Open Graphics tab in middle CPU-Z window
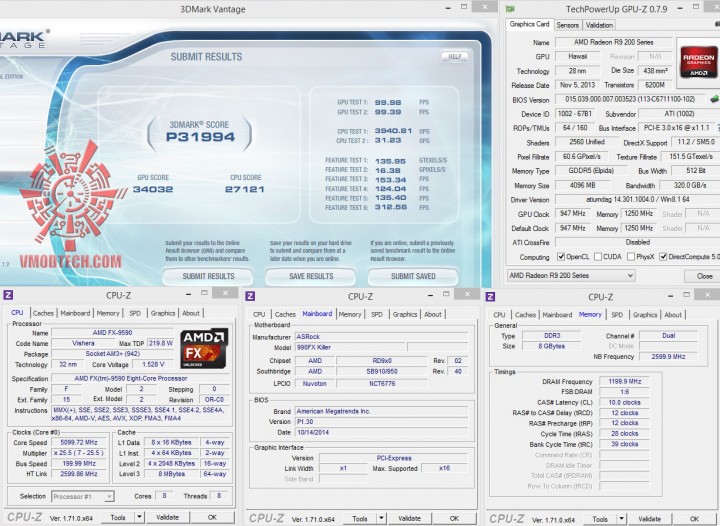Image resolution: width=720 pixels, height=526 pixels. tap(405, 314)
